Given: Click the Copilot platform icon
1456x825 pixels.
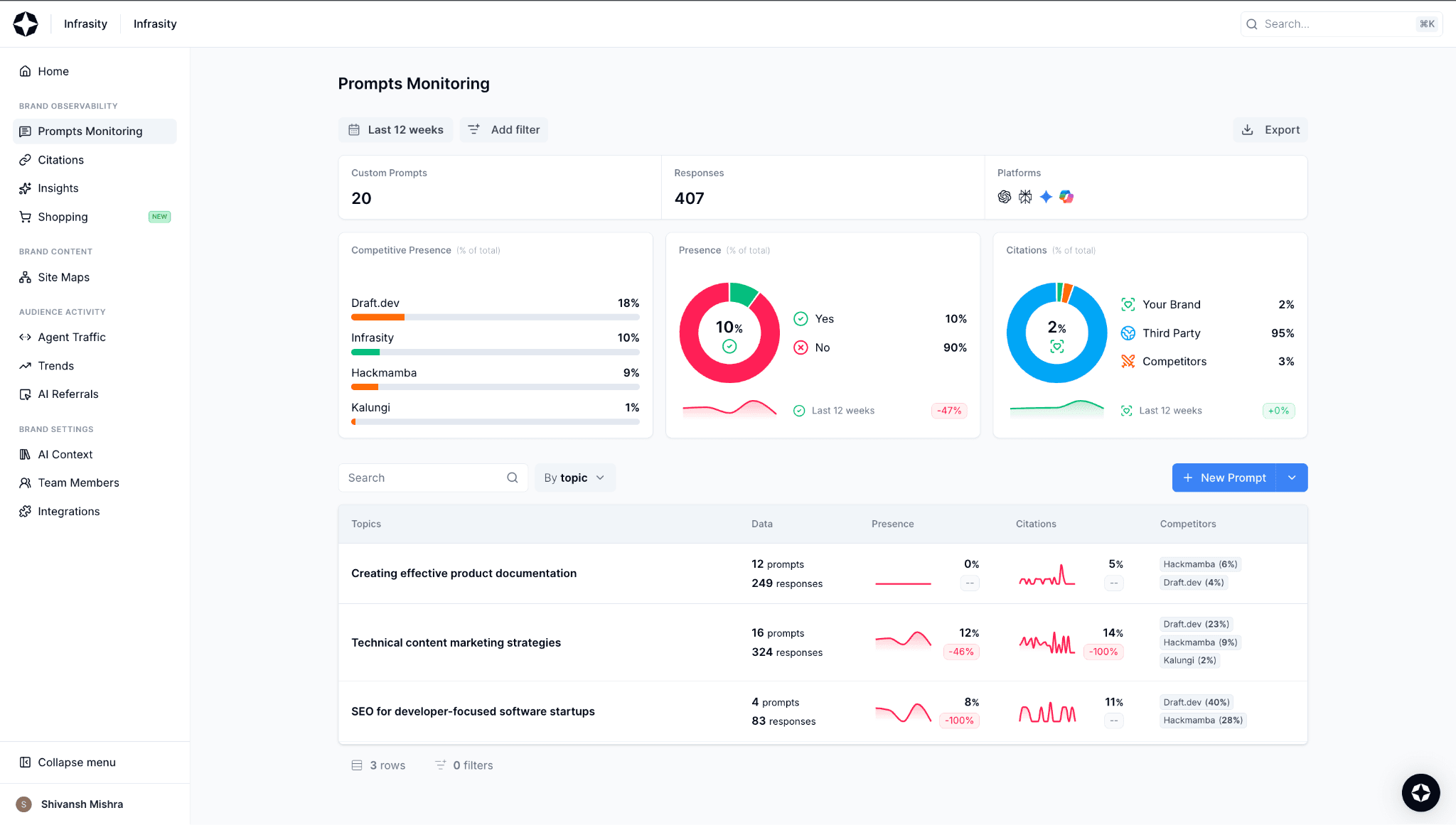Looking at the screenshot, I should pyautogui.click(x=1066, y=197).
